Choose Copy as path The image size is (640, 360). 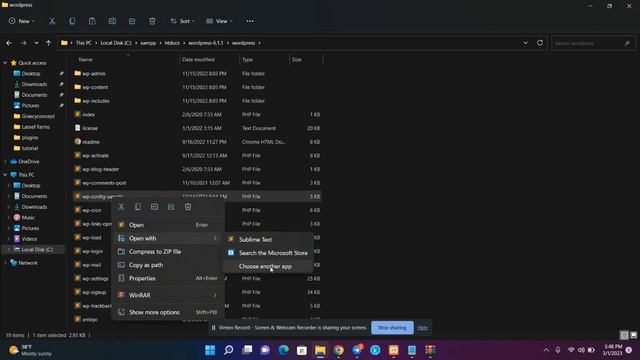[168, 265]
